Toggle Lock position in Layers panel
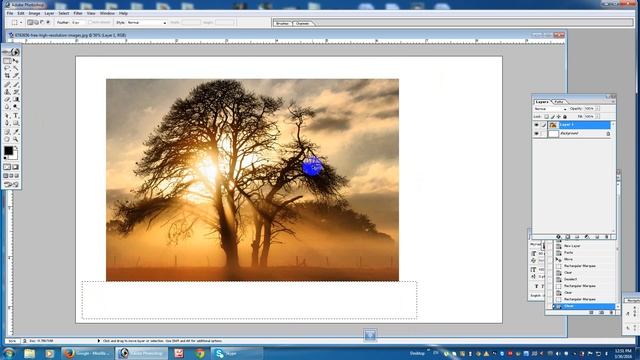The height and width of the screenshot is (360, 640). point(559,117)
